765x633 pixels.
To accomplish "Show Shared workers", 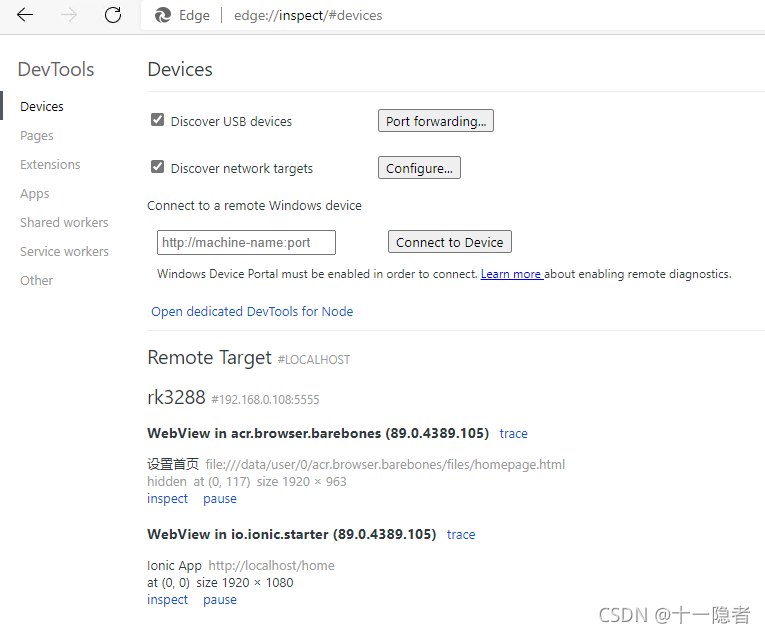I will [64, 223].
